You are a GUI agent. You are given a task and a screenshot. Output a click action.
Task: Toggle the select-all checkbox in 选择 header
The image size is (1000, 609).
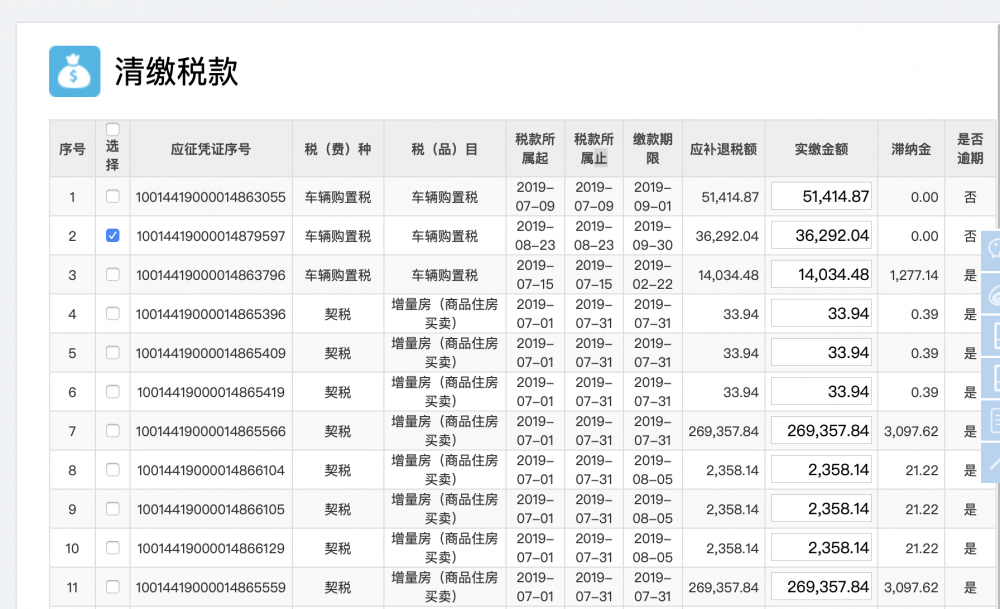pos(112,129)
